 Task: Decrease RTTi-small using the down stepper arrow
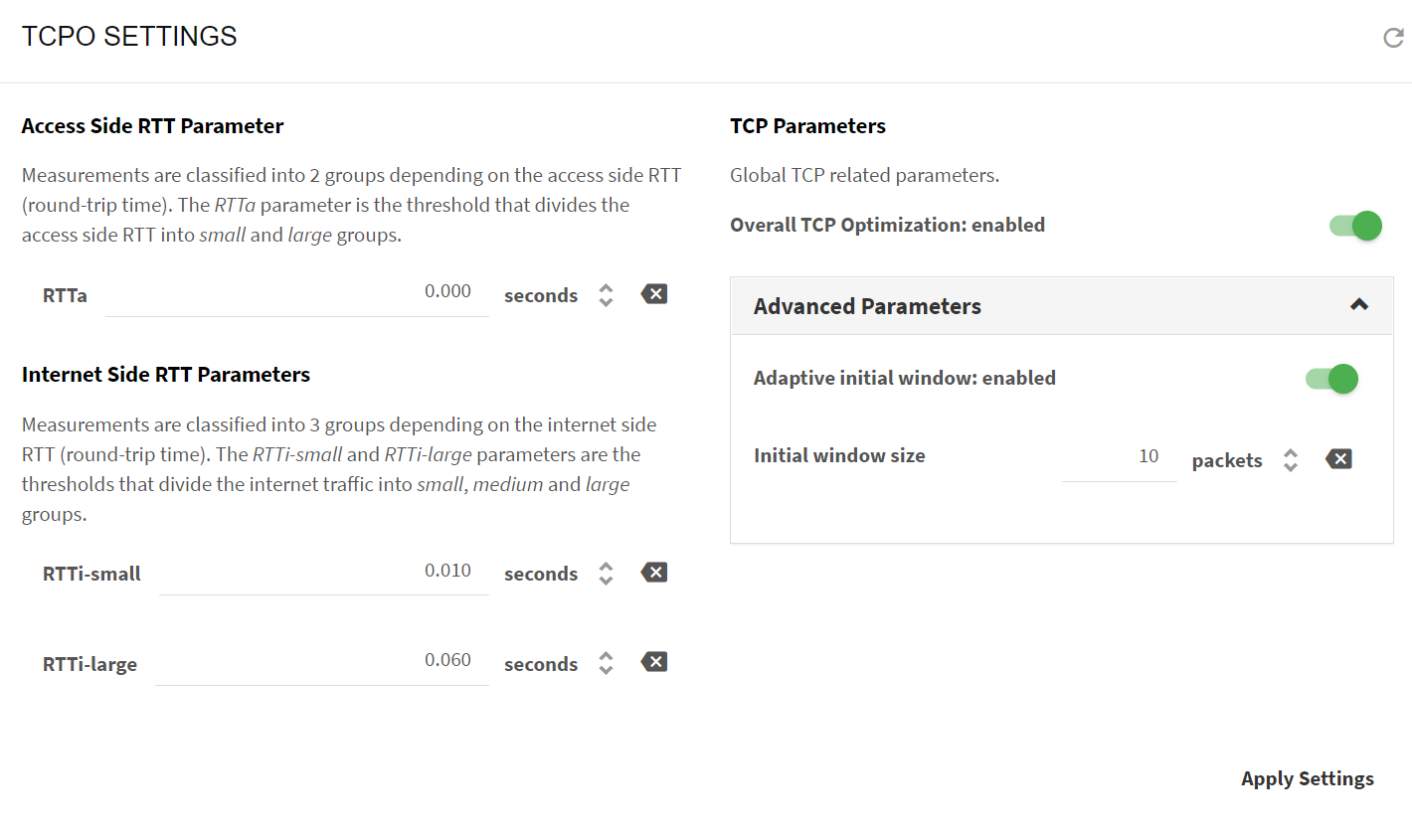[x=606, y=581]
